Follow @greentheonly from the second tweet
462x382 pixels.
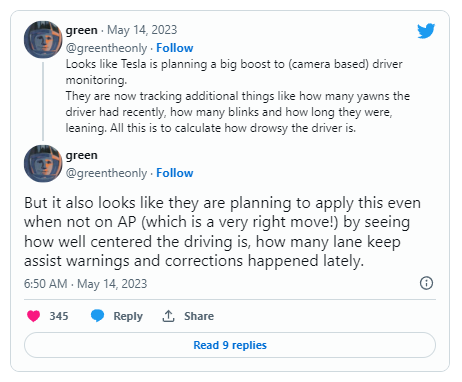(x=175, y=173)
